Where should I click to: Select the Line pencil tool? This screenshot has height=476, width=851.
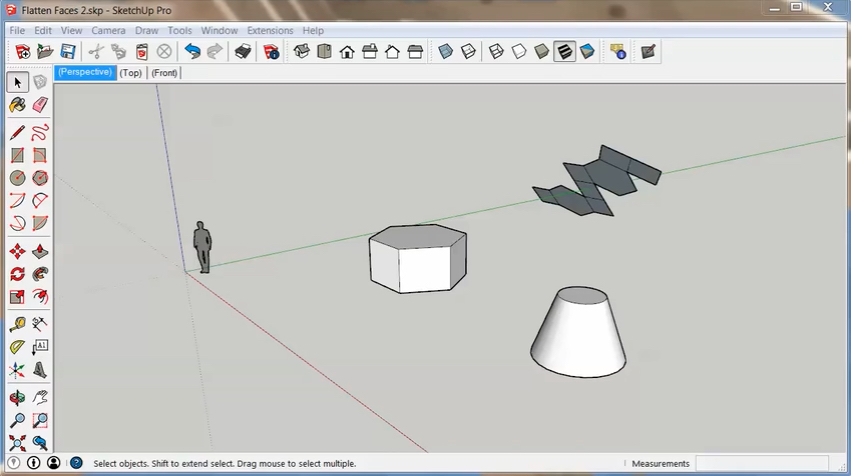[x=17, y=132]
